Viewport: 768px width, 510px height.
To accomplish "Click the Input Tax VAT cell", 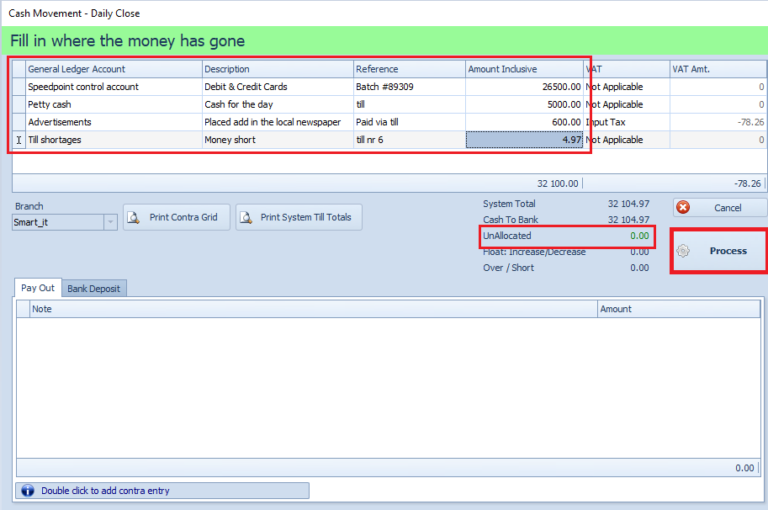I will 626,122.
